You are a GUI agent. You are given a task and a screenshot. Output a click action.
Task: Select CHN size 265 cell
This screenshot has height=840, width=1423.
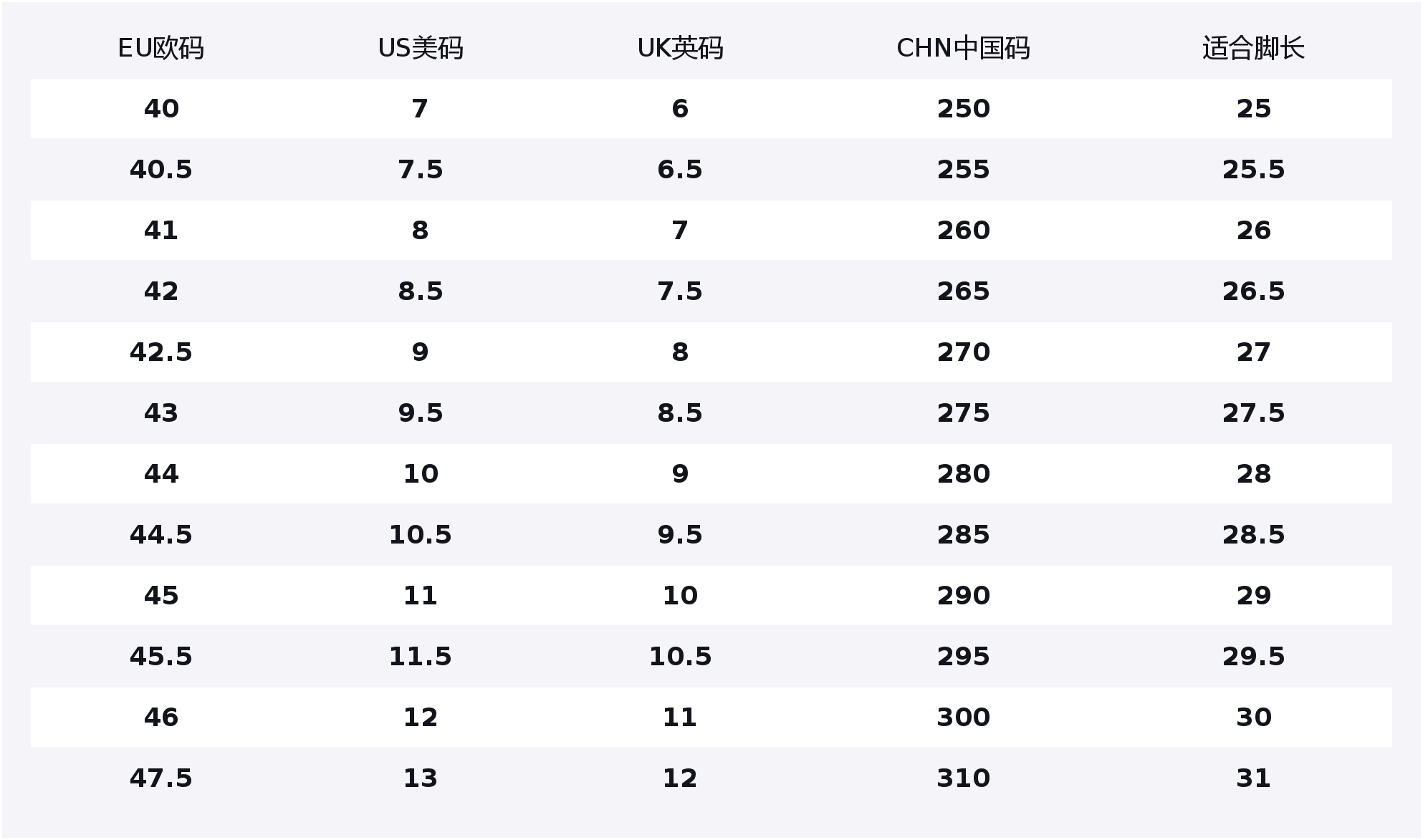tap(963, 291)
